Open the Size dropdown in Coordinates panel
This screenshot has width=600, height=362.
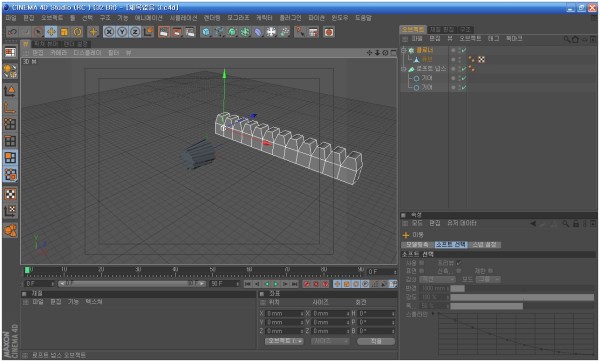pos(330,341)
